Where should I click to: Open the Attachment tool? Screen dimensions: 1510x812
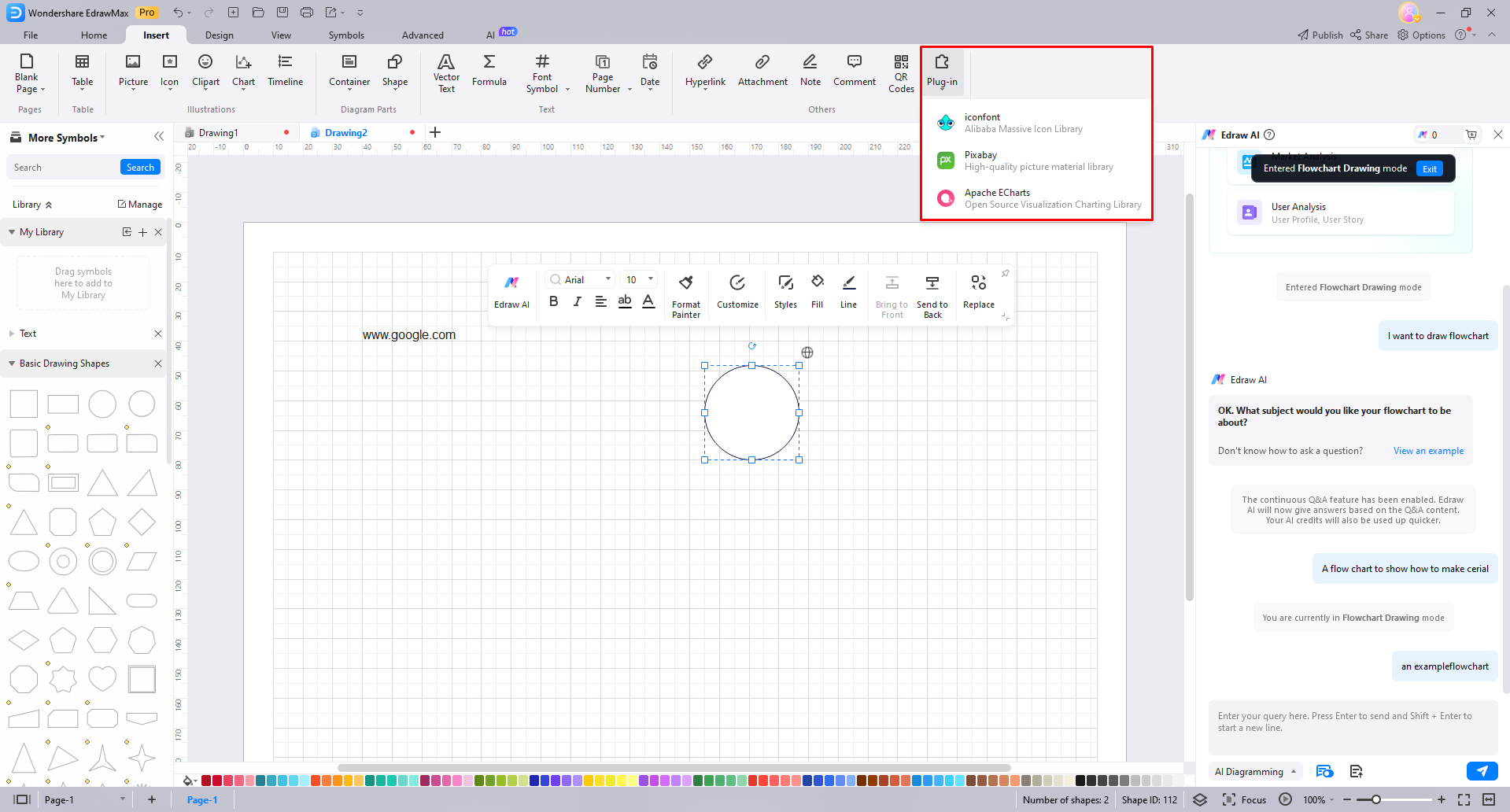point(762,71)
